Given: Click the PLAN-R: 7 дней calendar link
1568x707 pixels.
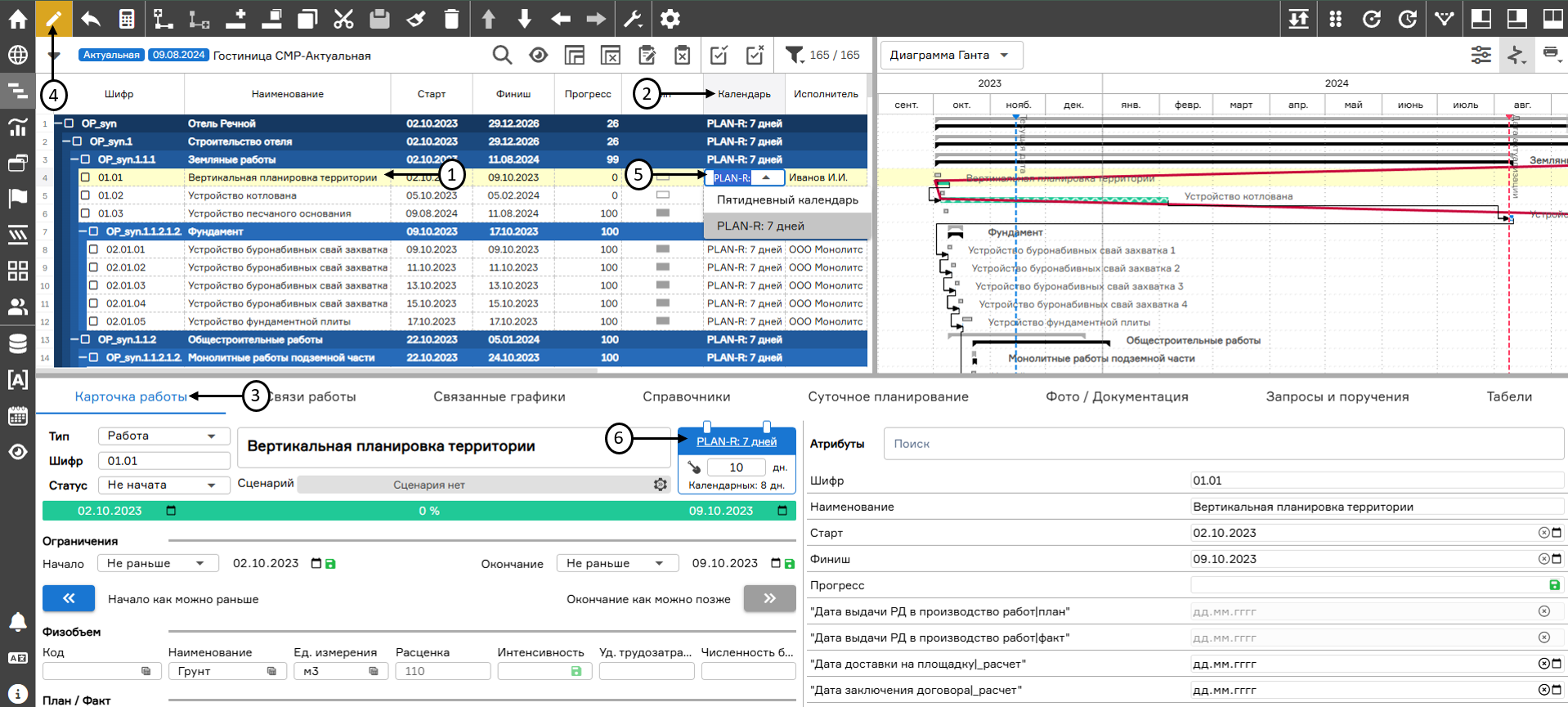Looking at the screenshot, I should [737, 441].
